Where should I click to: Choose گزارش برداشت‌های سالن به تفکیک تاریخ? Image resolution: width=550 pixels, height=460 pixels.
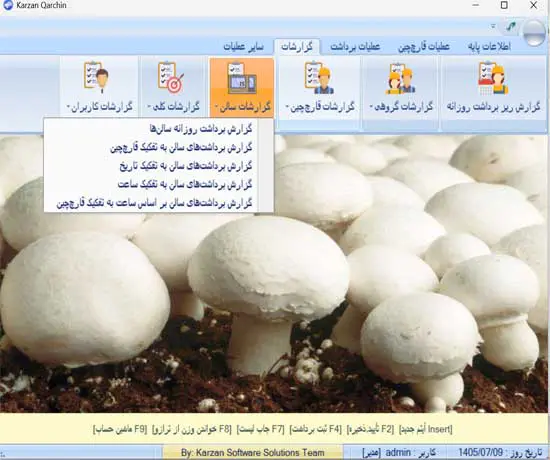186,166
